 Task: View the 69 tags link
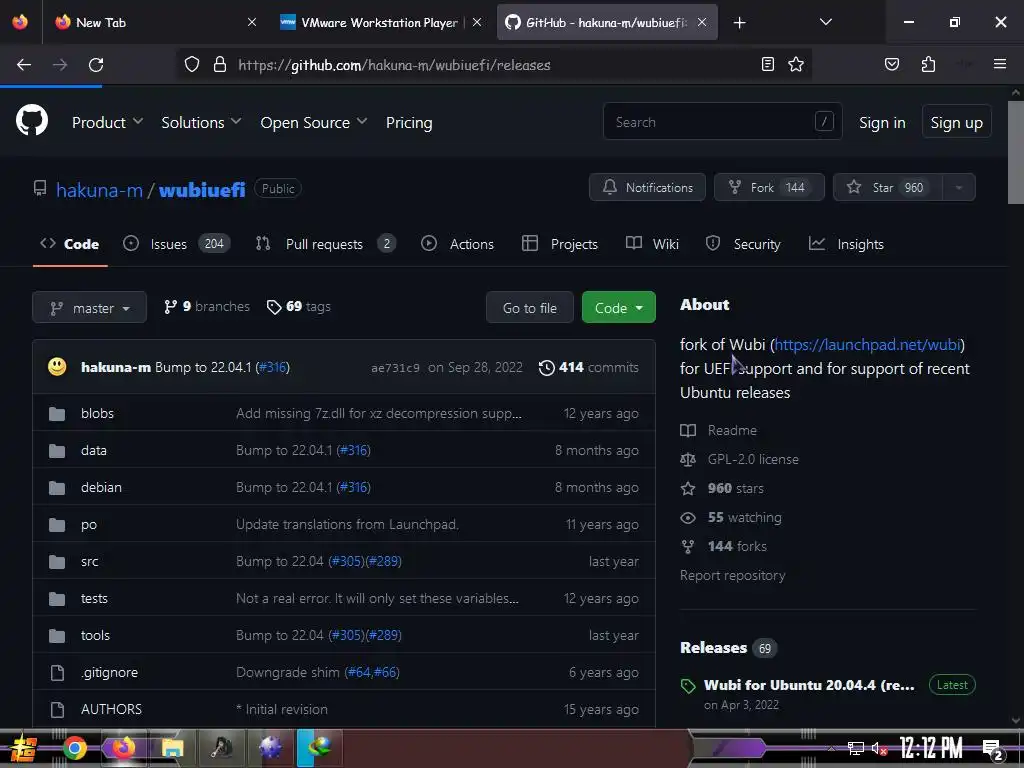pyautogui.click(x=298, y=306)
